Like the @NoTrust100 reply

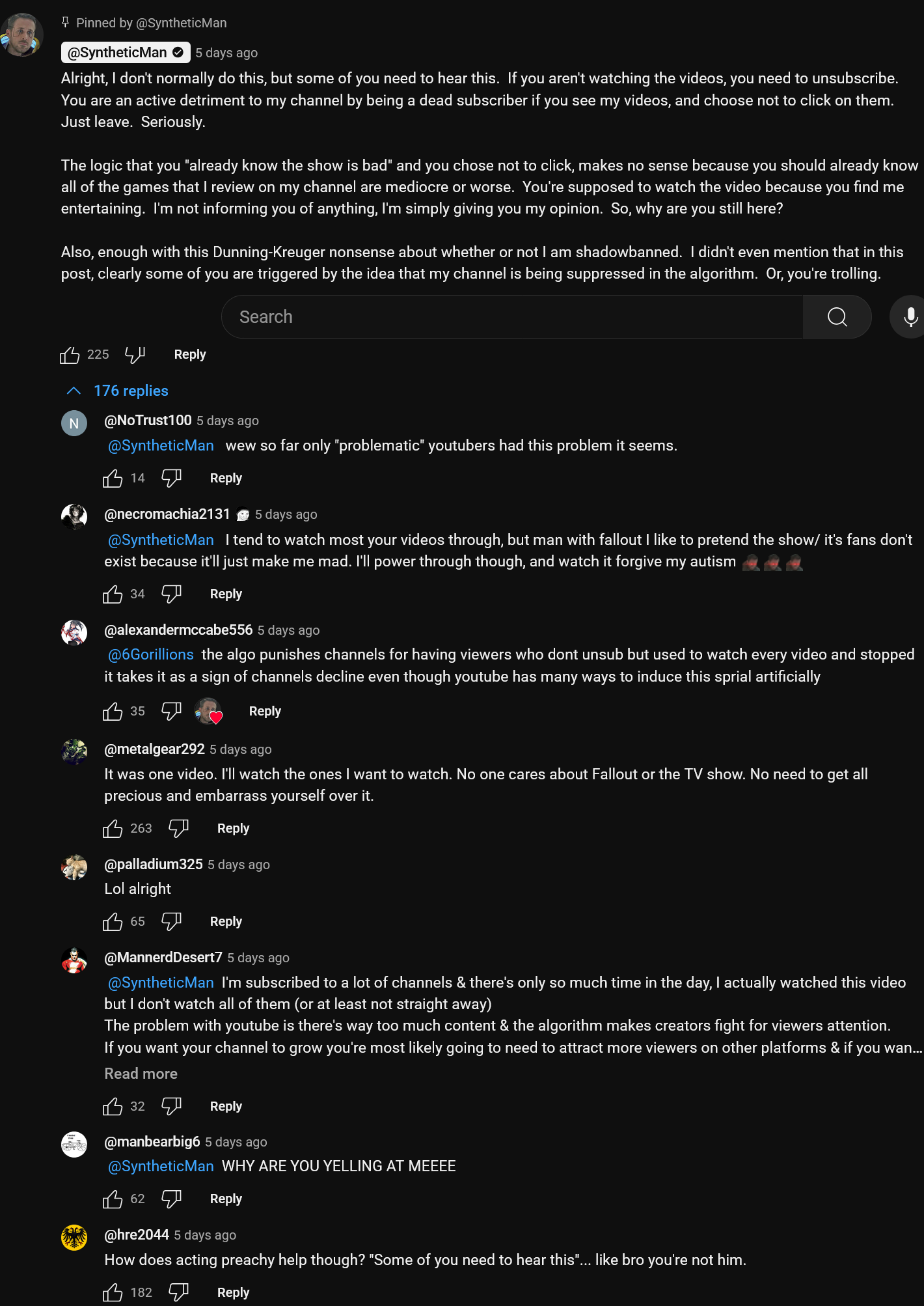(113, 479)
